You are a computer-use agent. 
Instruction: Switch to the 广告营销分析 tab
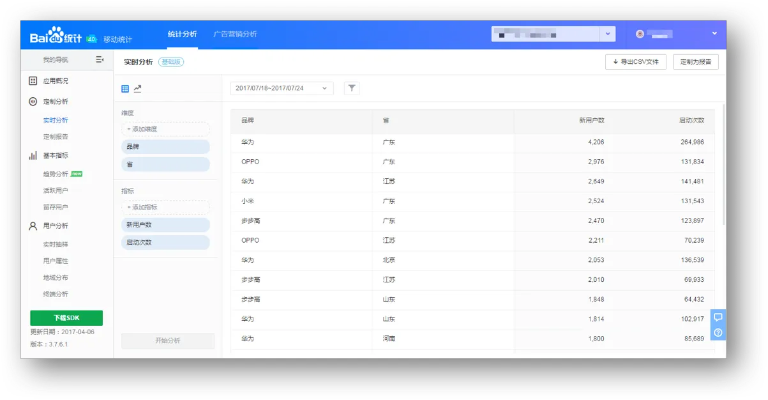[x=235, y=34]
